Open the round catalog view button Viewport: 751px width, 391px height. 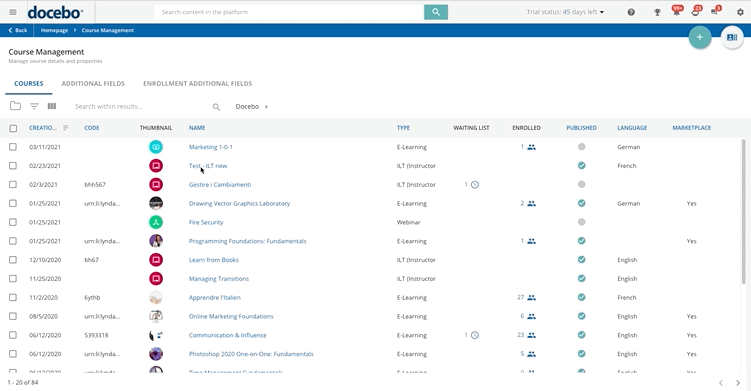point(732,37)
